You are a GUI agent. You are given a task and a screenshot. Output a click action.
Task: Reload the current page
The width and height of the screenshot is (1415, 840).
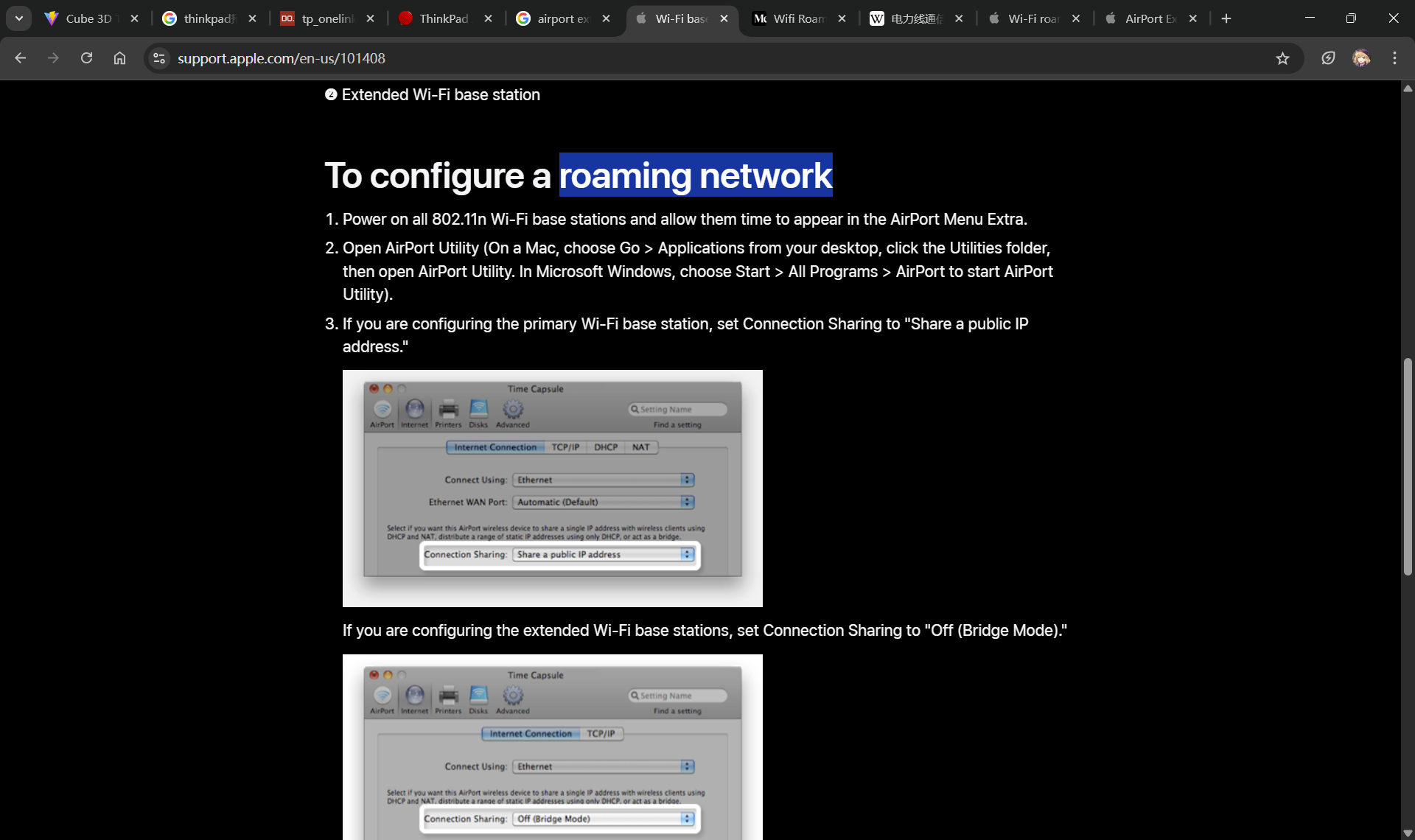(x=86, y=58)
